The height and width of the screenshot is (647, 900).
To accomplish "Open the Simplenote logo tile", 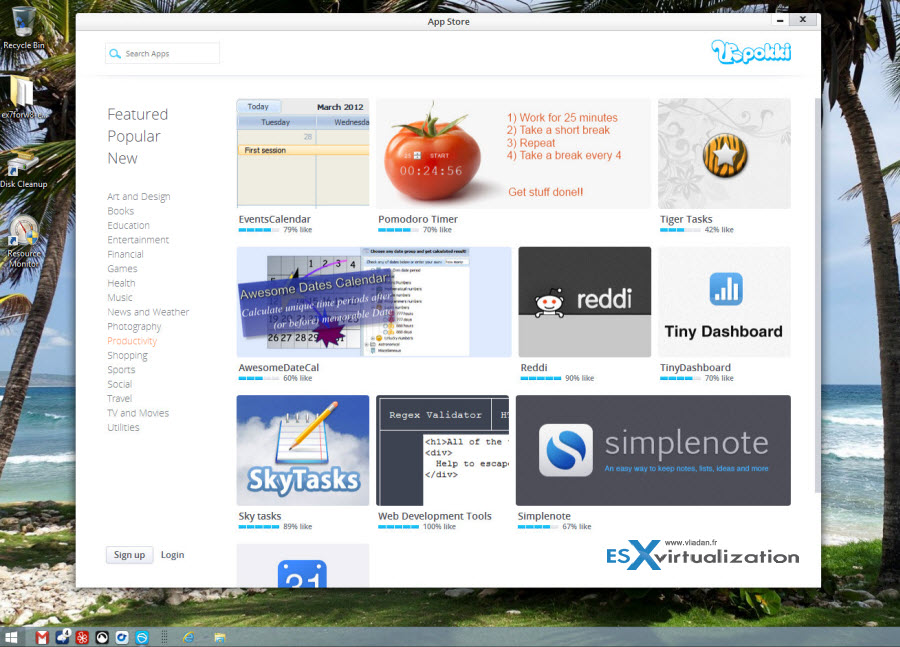I will (x=653, y=450).
